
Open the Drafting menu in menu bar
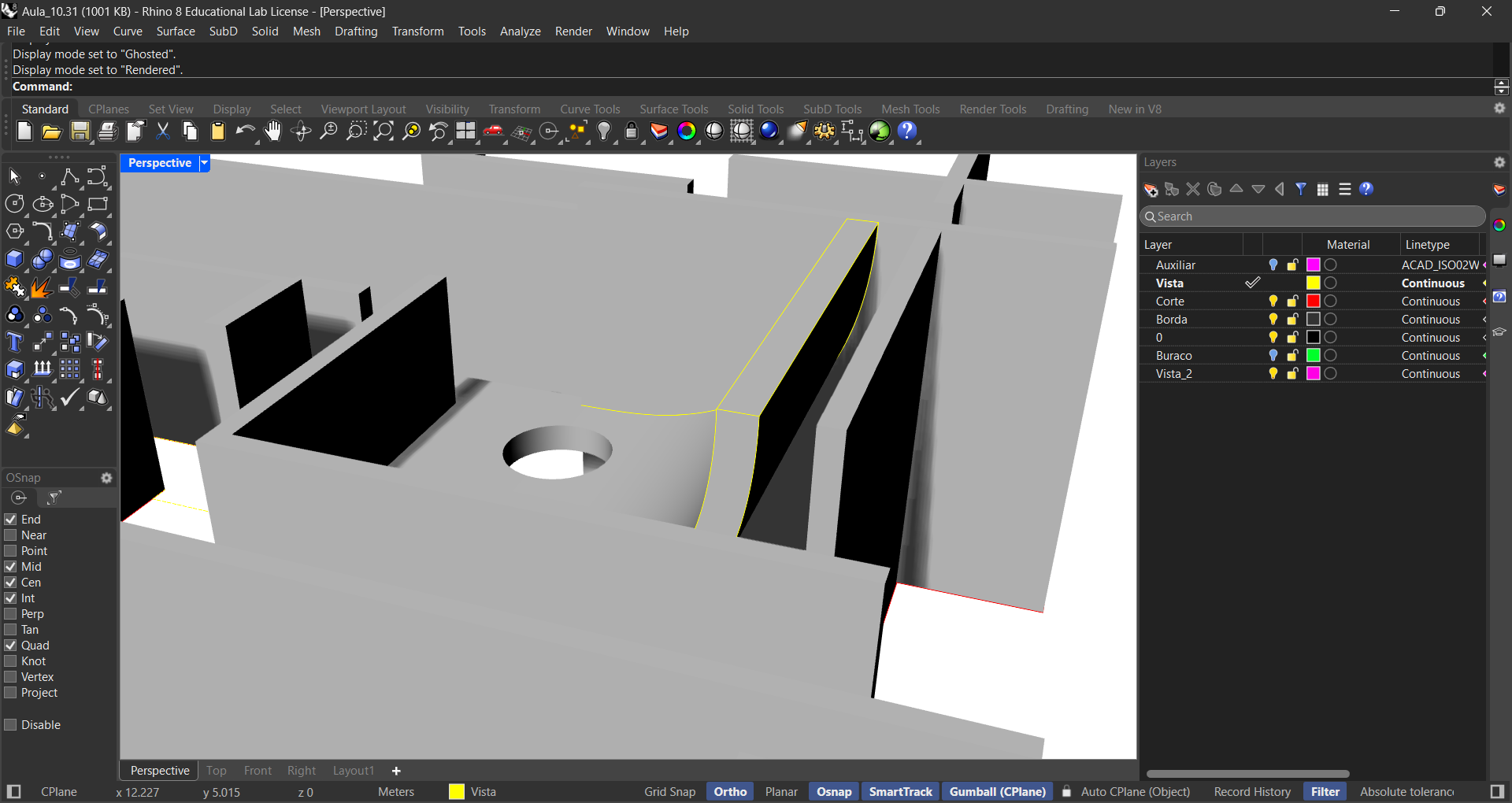coord(356,31)
